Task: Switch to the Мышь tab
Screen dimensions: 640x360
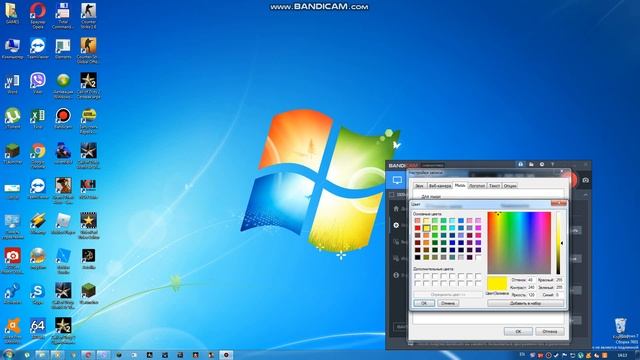Action: (460, 185)
